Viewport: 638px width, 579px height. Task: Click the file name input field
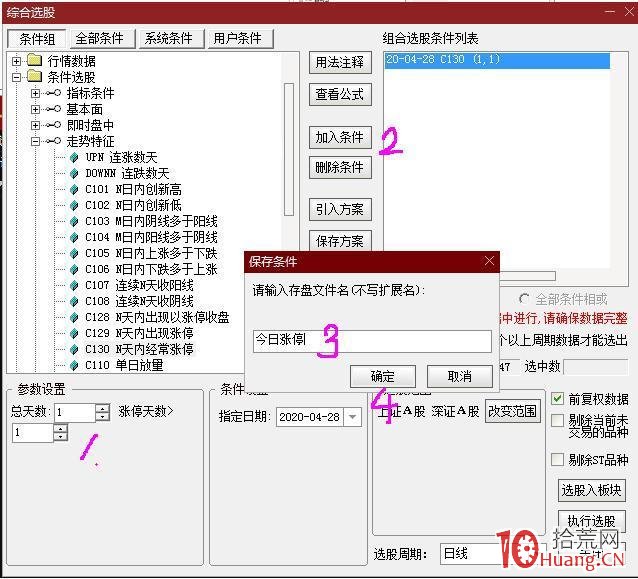point(372,341)
